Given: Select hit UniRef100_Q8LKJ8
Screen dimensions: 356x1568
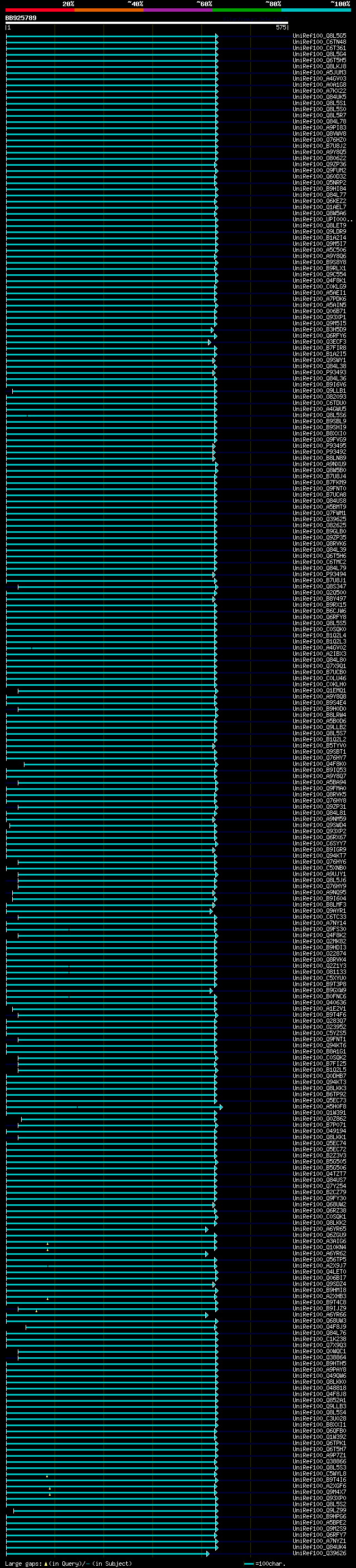Looking at the screenshot, I should click(x=319, y=66).
